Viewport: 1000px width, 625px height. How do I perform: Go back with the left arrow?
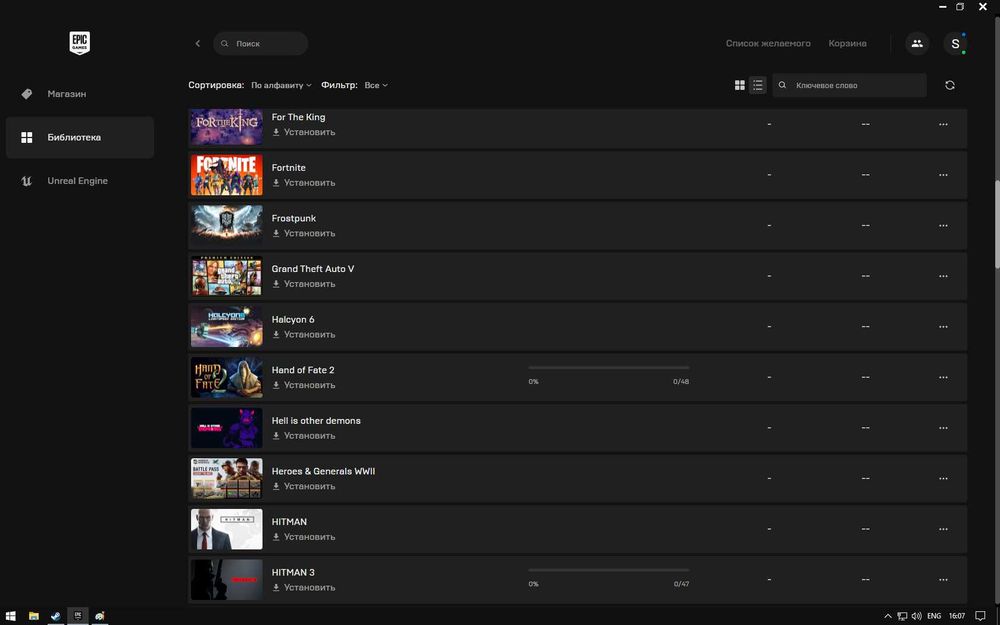(198, 43)
